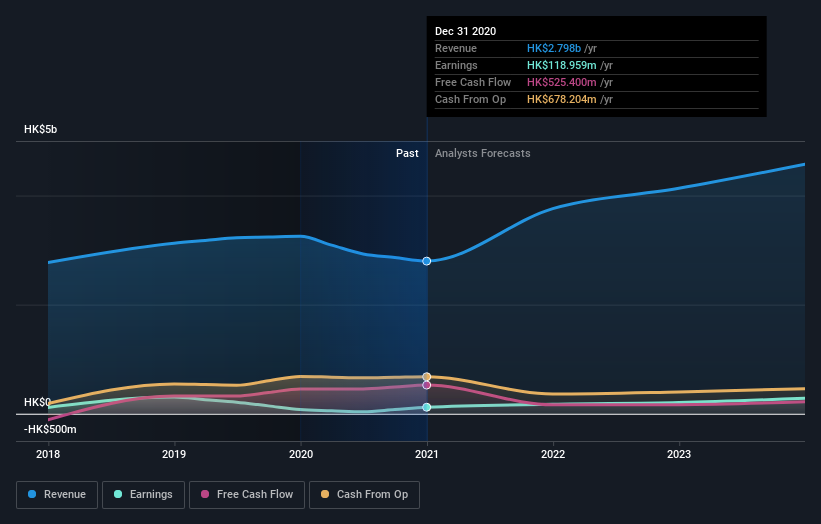The height and width of the screenshot is (524, 821).
Task: Click the pink Free Cash Flow legend dot
Action: click(x=205, y=494)
